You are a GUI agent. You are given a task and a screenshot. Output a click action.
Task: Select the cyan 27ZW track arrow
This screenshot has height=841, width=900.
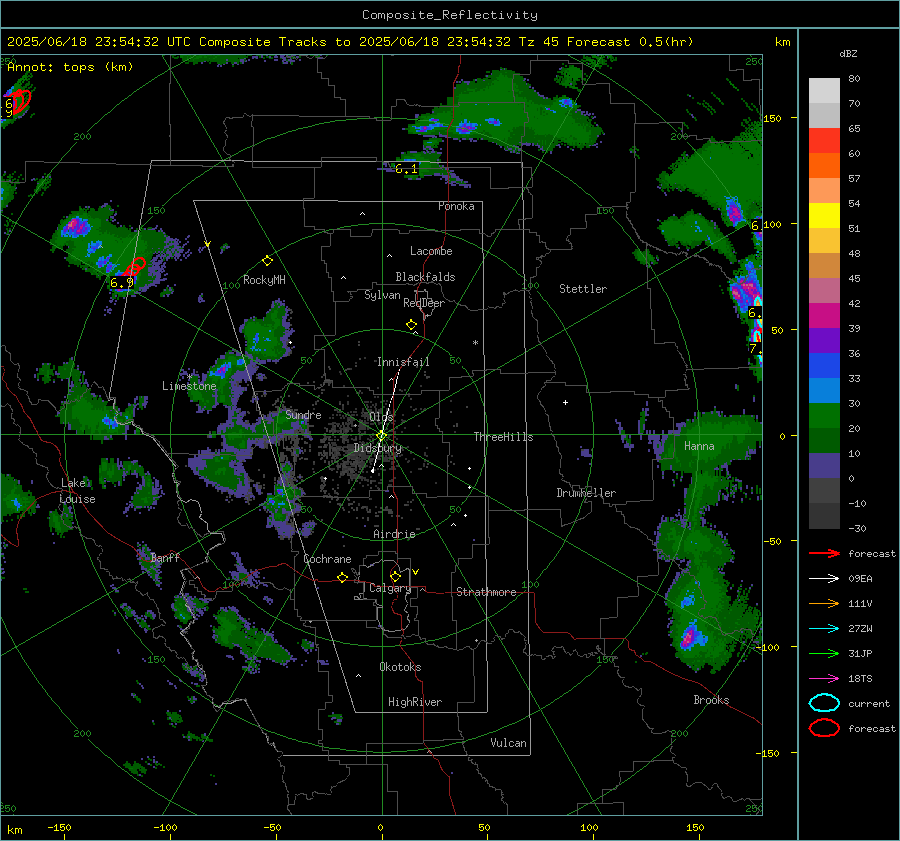coord(824,629)
